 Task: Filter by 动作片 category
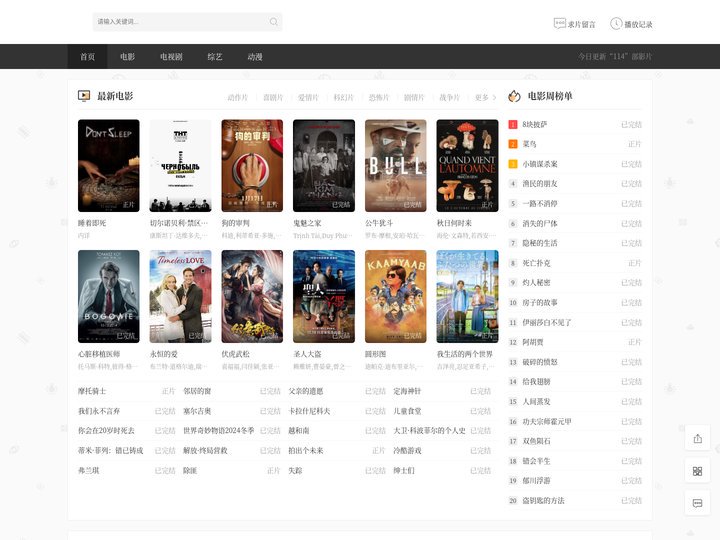237,97
